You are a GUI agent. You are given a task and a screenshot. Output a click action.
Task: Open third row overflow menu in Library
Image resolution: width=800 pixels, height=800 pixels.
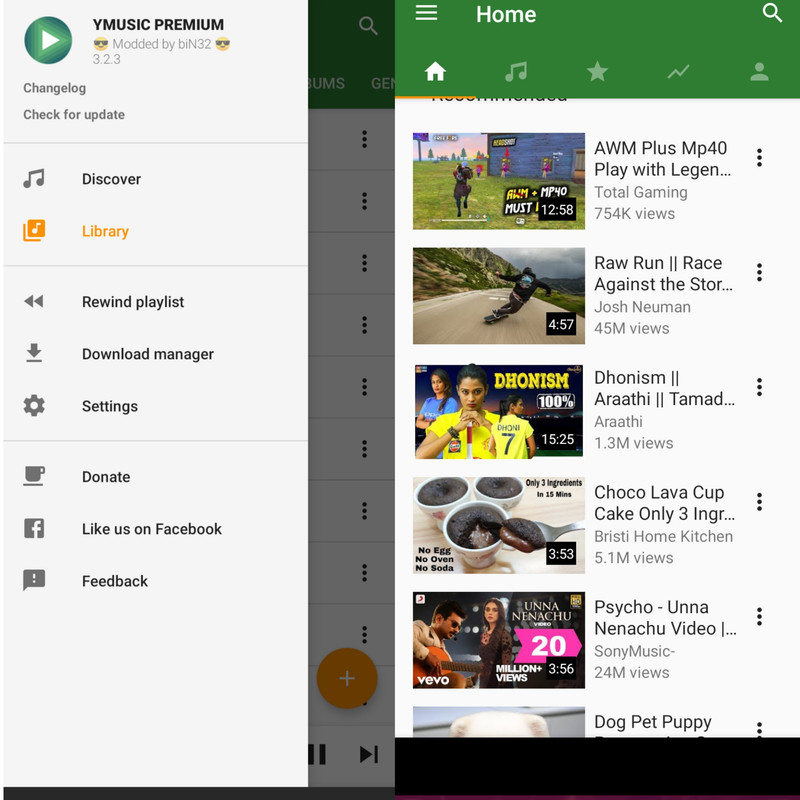point(364,263)
